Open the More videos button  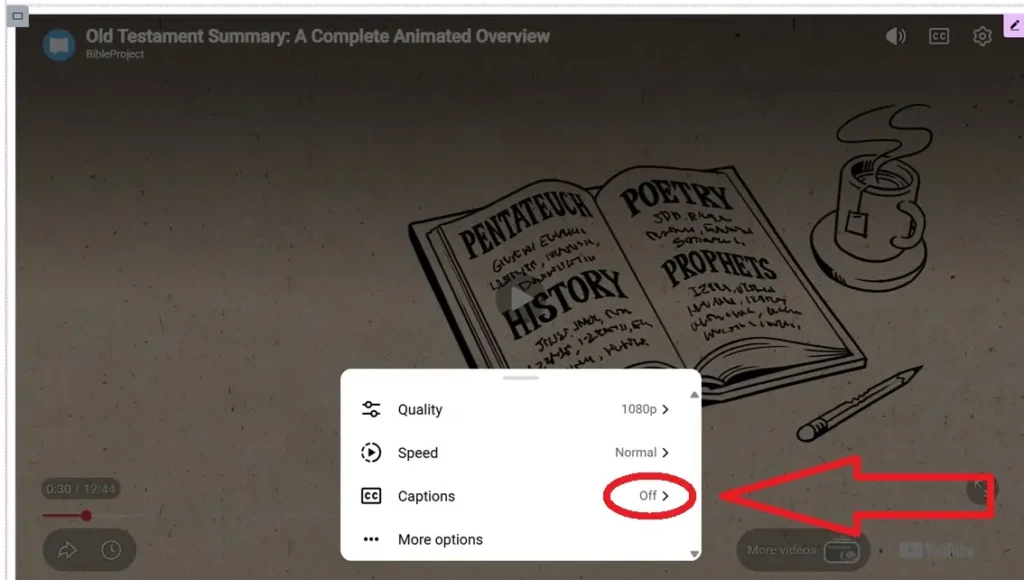click(x=803, y=550)
